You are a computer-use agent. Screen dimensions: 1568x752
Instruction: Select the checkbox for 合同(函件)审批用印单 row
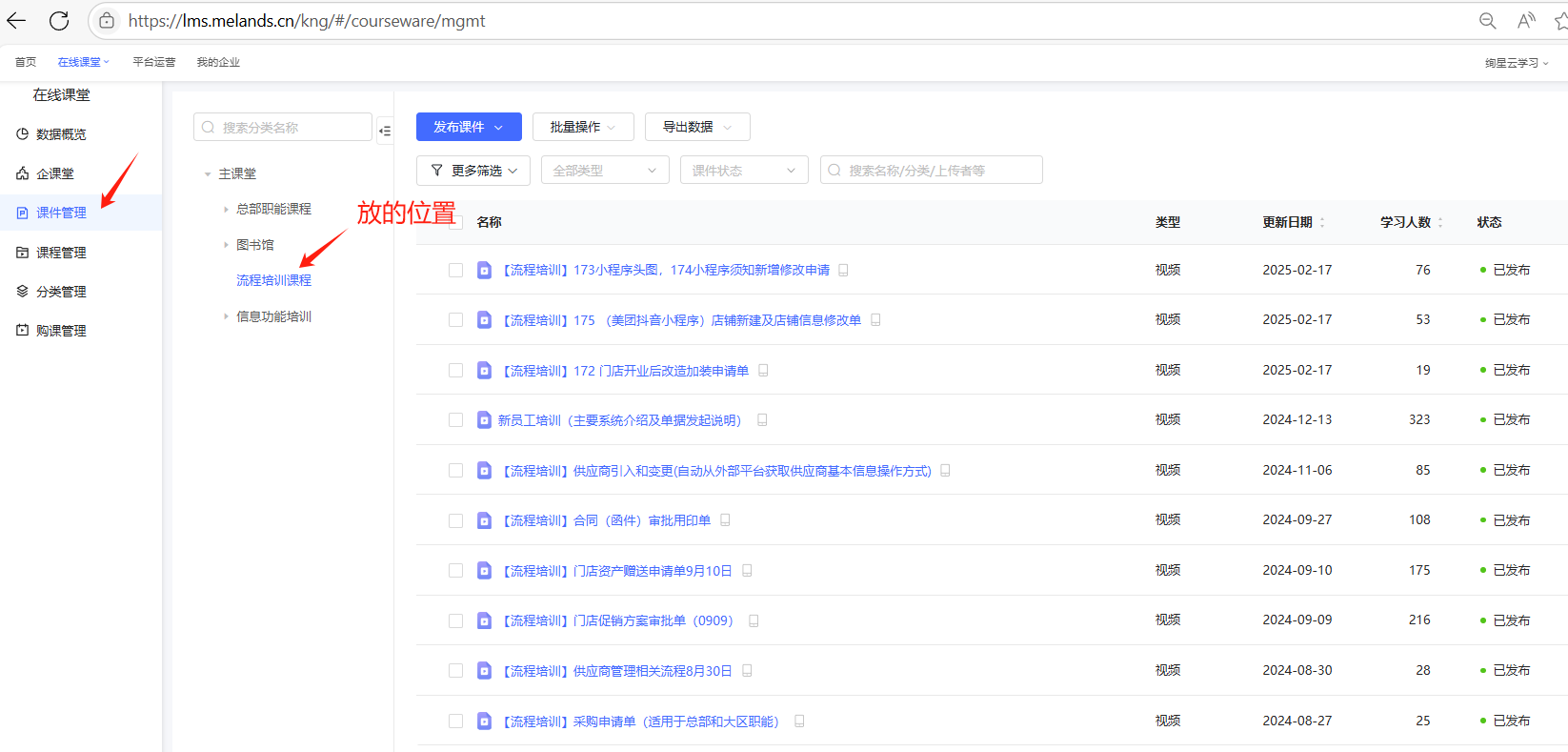(455, 520)
